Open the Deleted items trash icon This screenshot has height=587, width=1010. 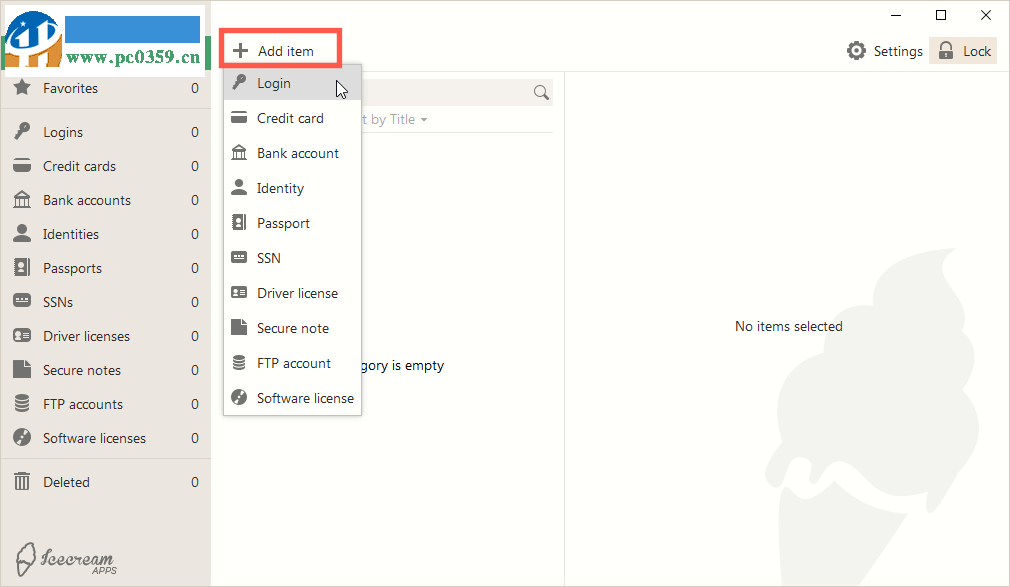(21, 481)
